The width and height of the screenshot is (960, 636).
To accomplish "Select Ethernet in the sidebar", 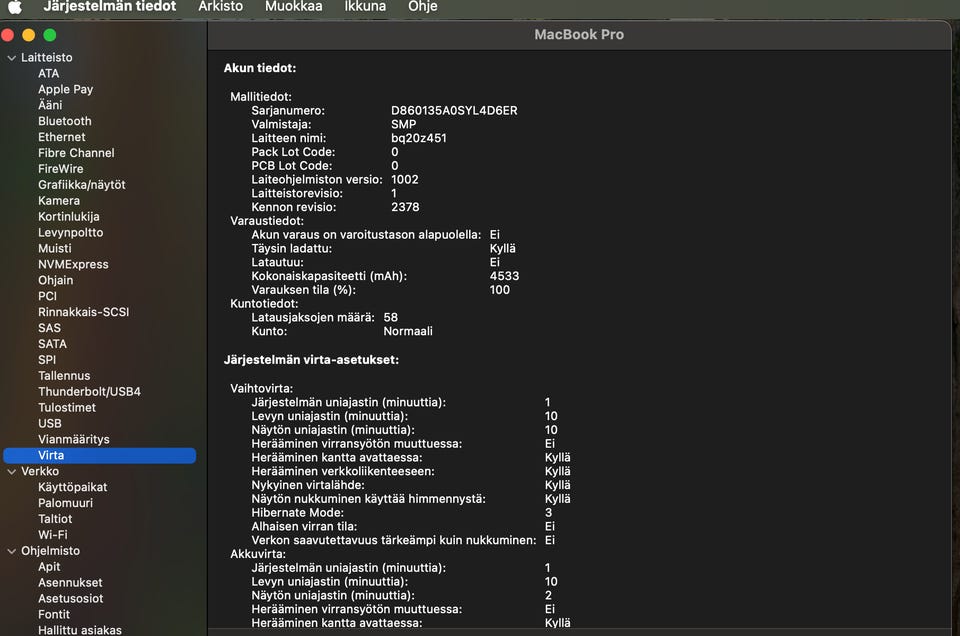I will pos(61,137).
